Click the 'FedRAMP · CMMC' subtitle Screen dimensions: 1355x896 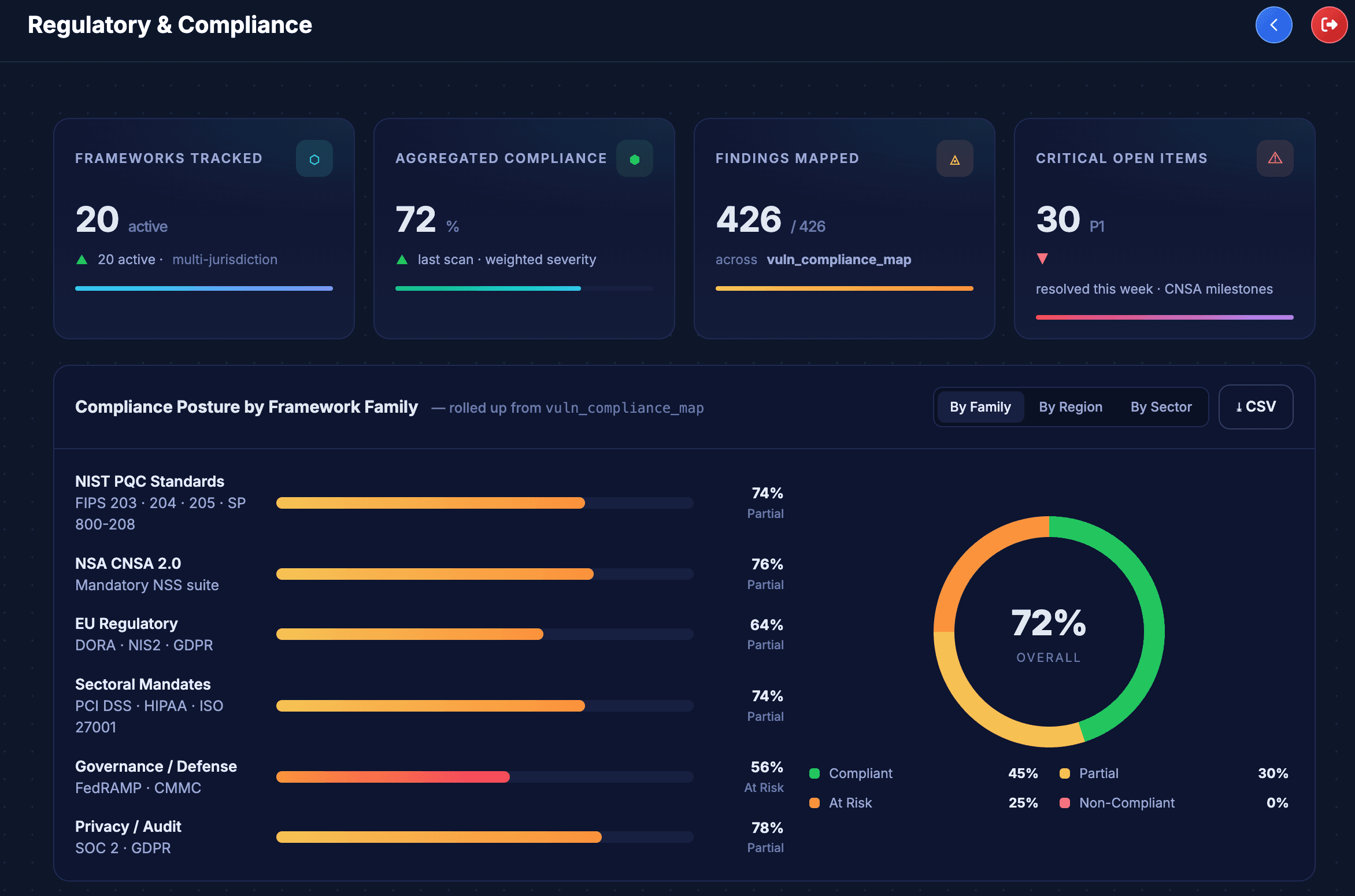click(x=138, y=788)
